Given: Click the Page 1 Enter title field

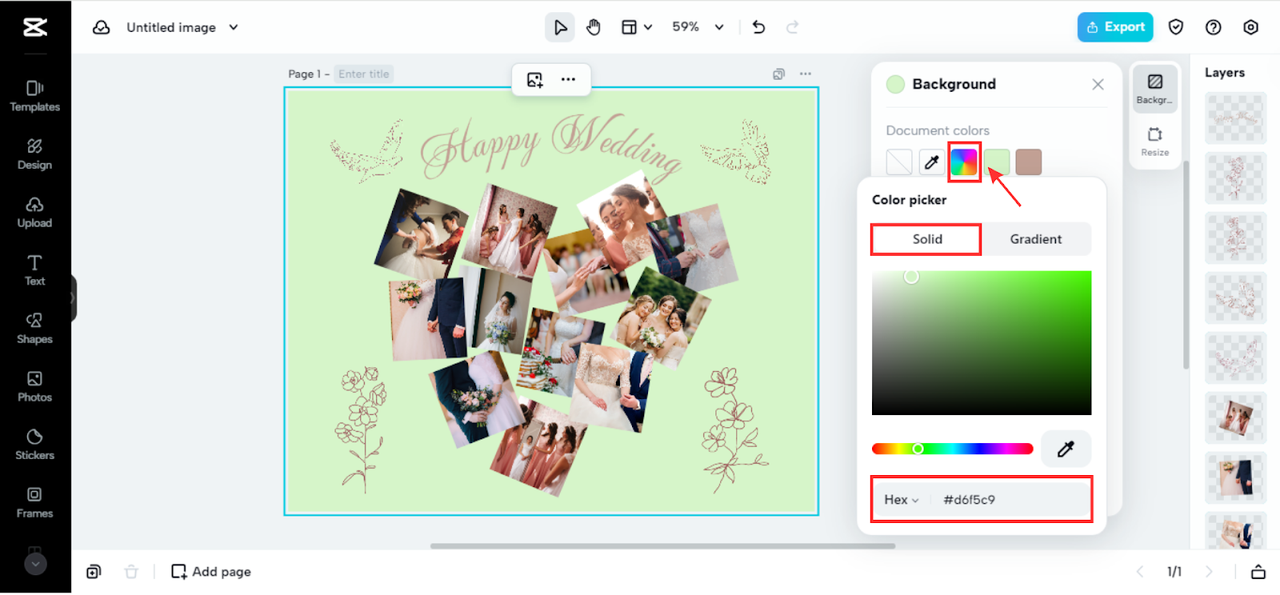Looking at the screenshot, I should [364, 74].
